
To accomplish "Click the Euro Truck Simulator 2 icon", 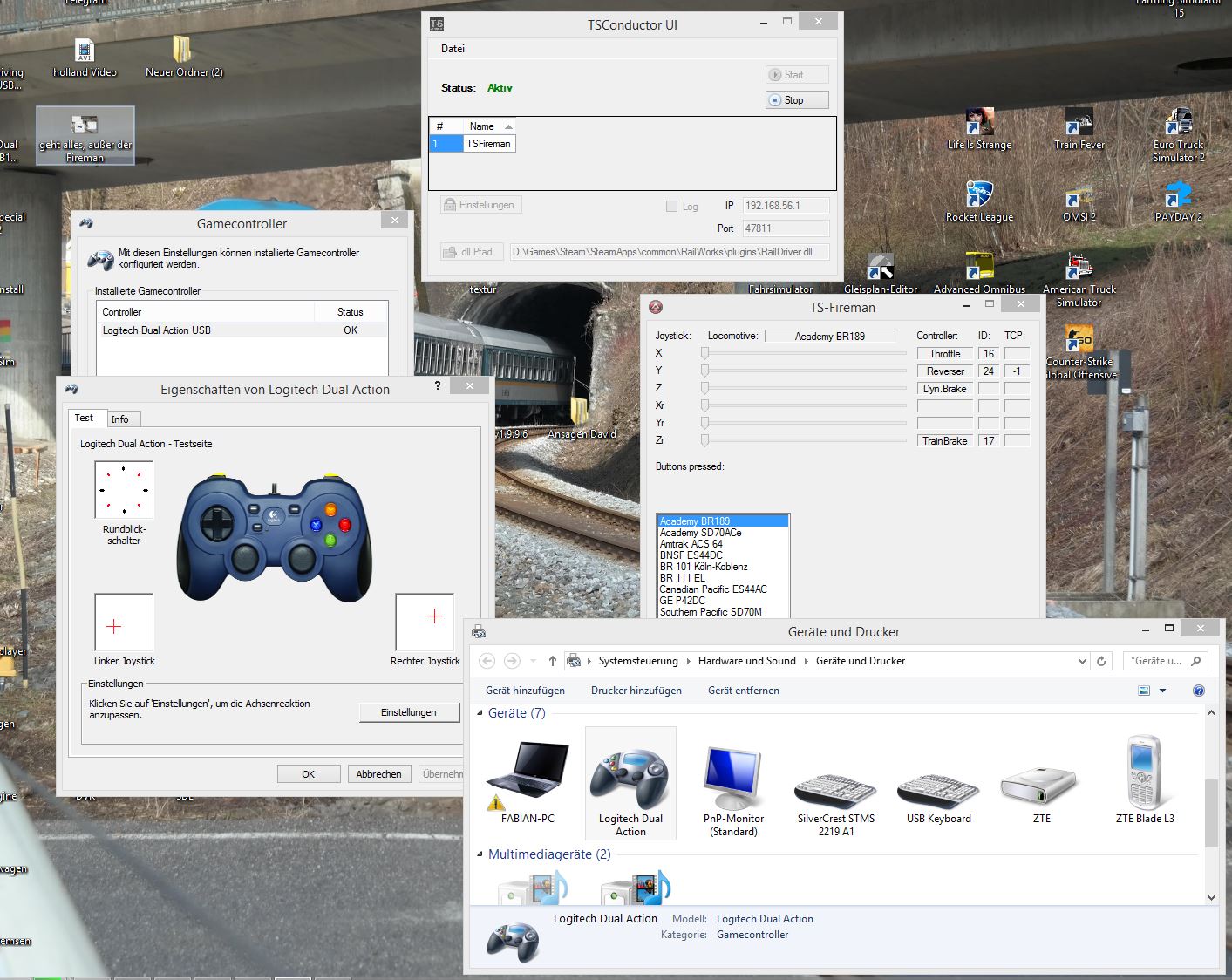I will pyautogui.click(x=1178, y=123).
